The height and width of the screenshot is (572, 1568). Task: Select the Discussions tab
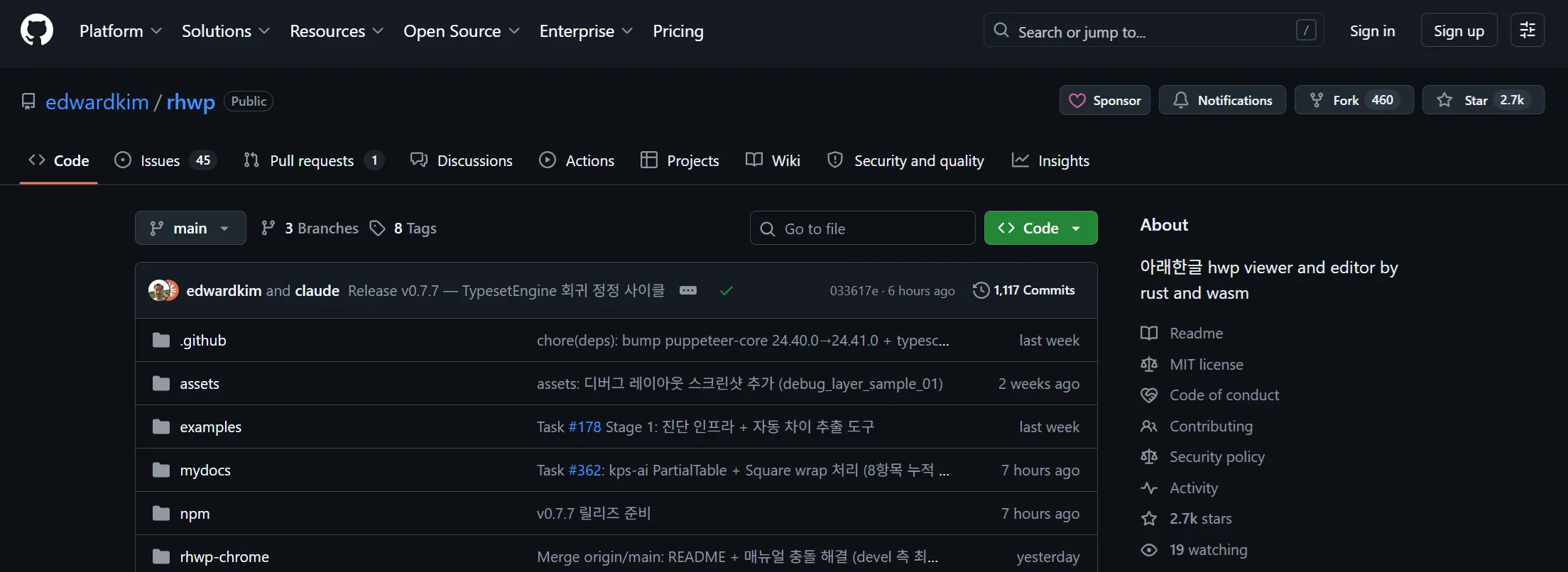[462, 160]
